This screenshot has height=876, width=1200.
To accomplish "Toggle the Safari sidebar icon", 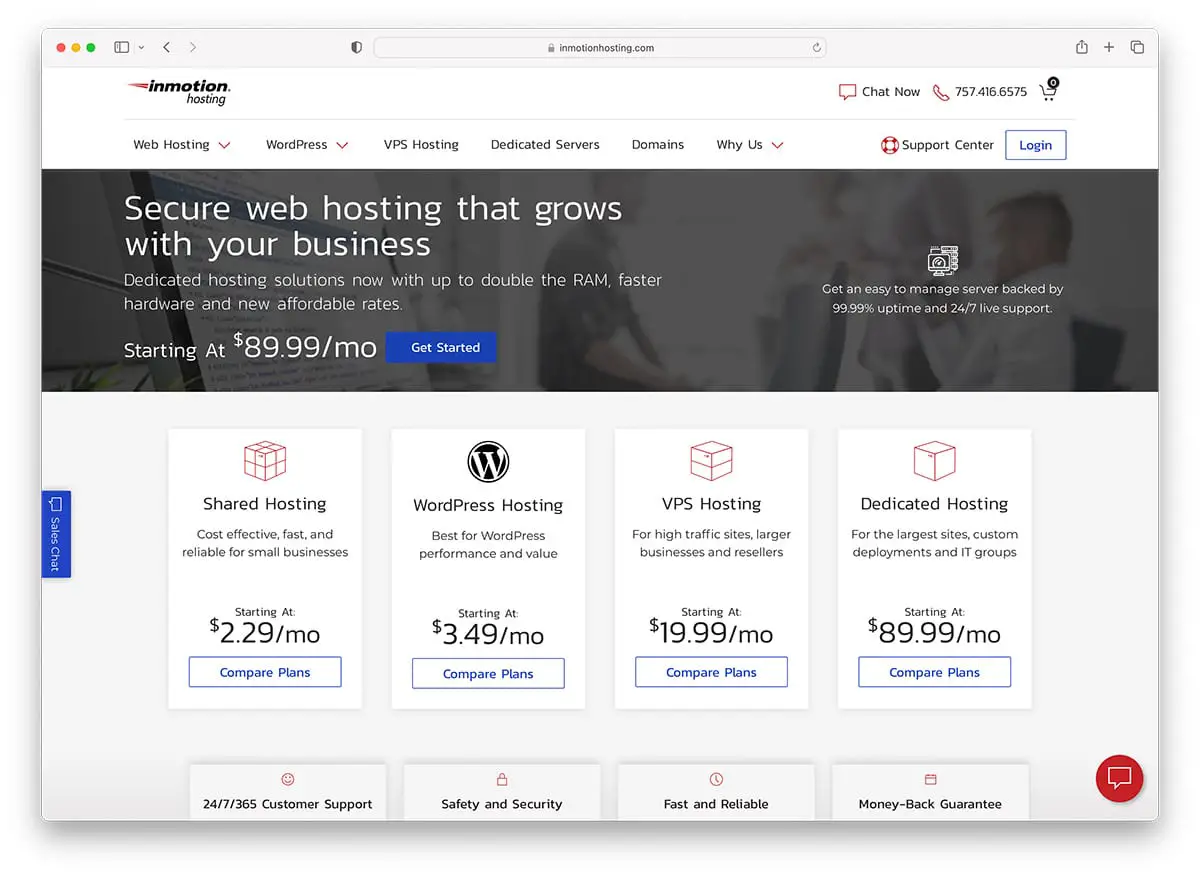I will (122, 47).
